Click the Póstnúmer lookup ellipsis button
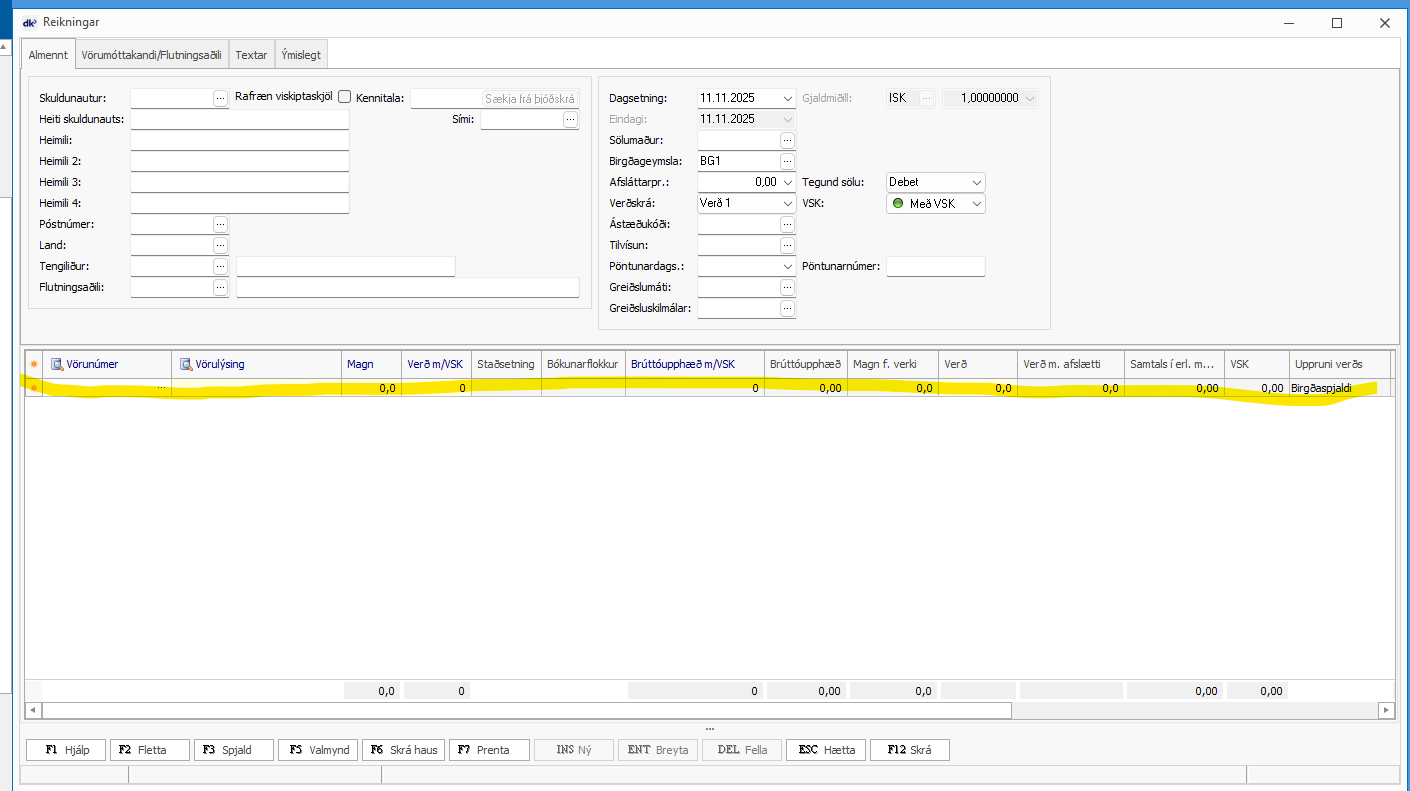 click(x=221, y=224)
